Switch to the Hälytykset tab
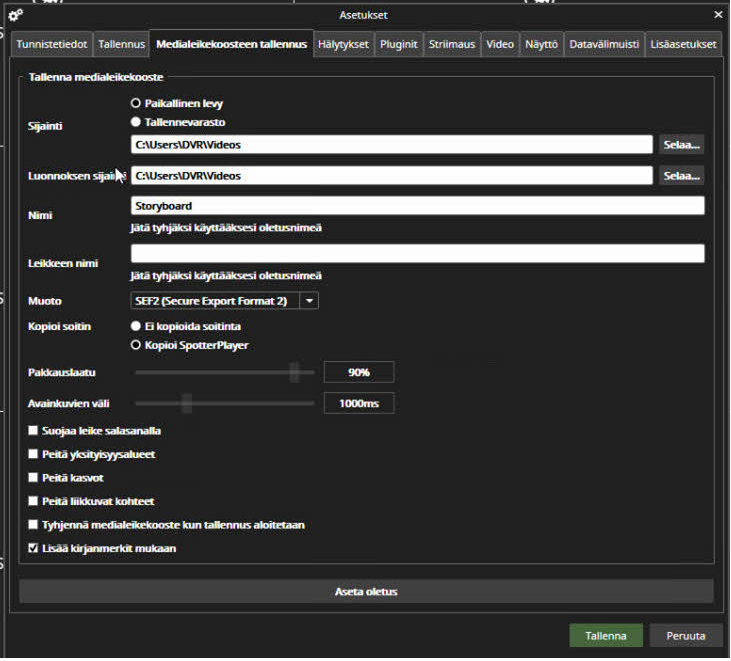The image size is (731, 661). click(x=343, y=44)
